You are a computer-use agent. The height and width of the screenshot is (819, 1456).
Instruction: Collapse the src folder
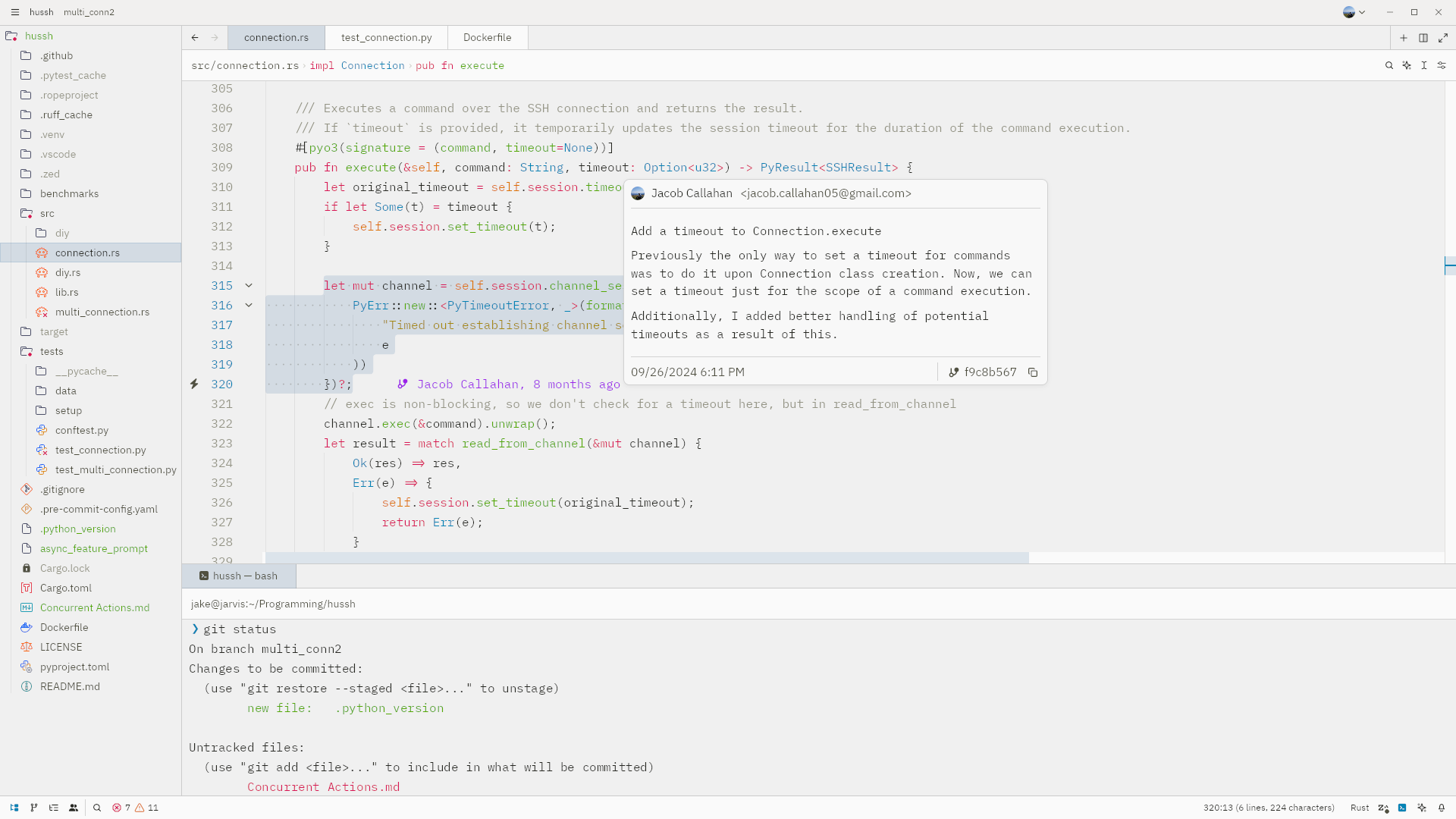(47, 214)
